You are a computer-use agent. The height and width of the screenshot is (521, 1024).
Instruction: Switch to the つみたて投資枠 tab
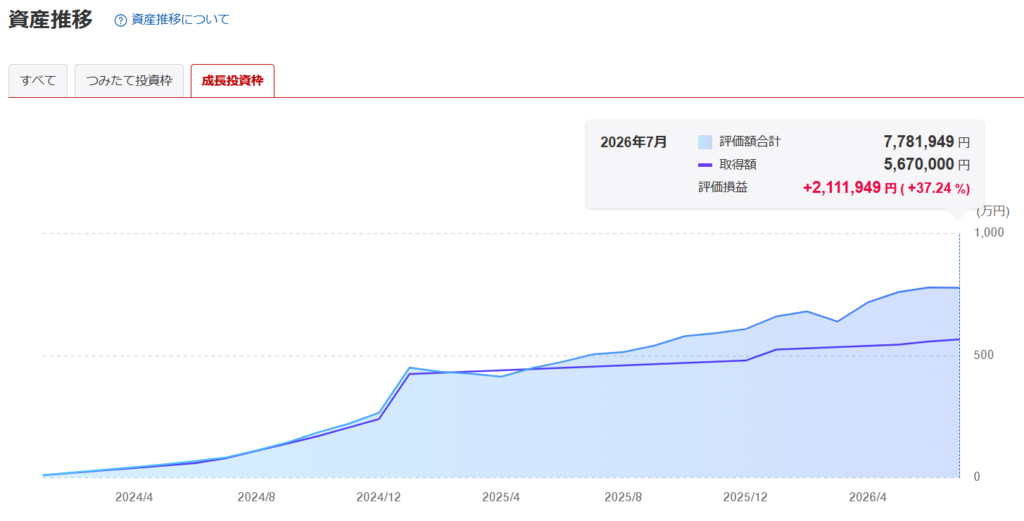tap(129, 81)
